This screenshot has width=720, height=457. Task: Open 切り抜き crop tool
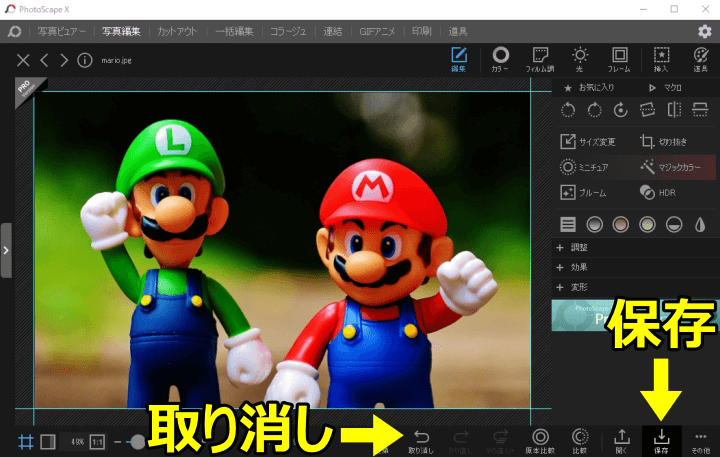pyautogui.click(x=664, y=141)
